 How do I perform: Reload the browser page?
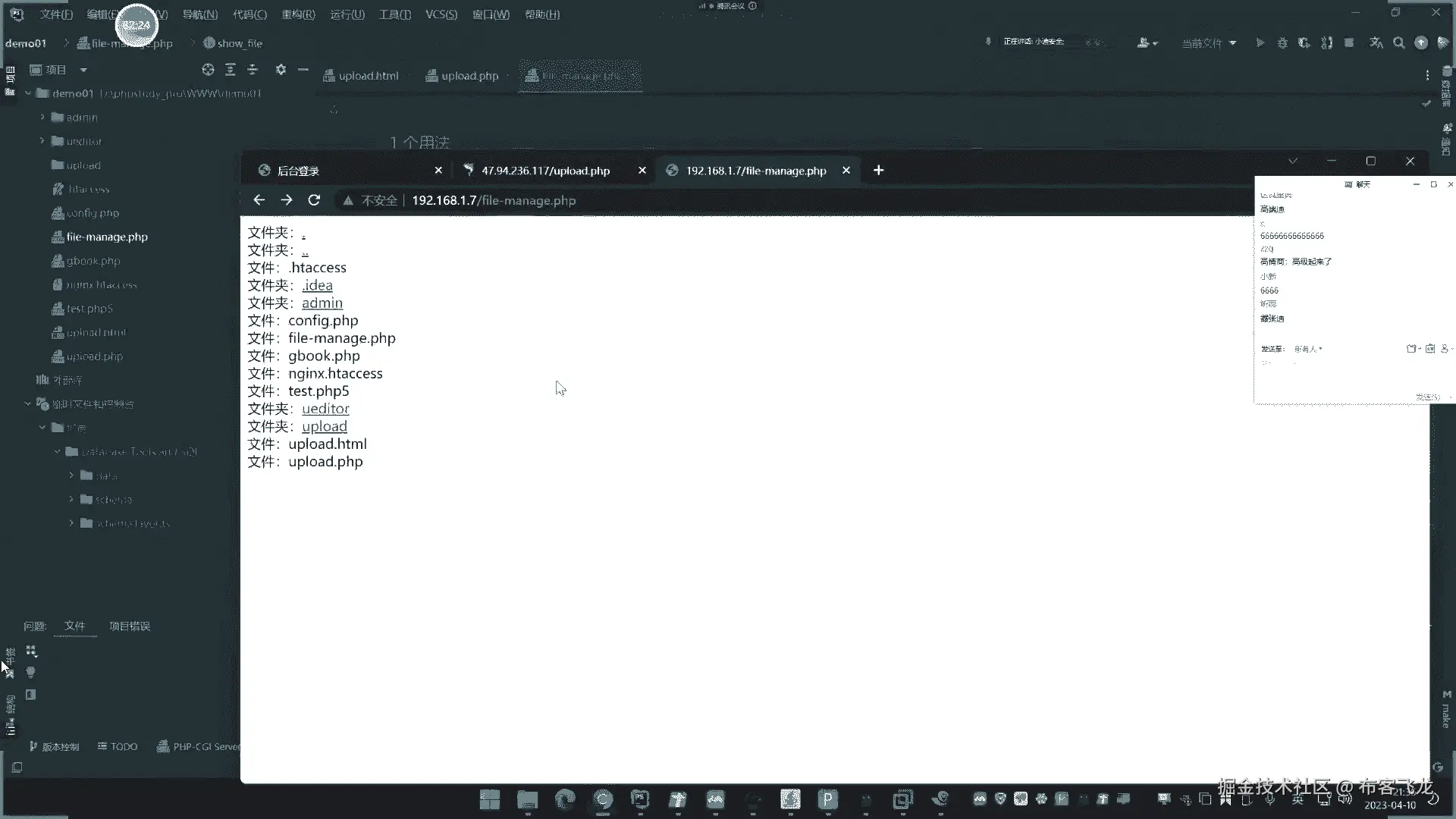(314, 200)
